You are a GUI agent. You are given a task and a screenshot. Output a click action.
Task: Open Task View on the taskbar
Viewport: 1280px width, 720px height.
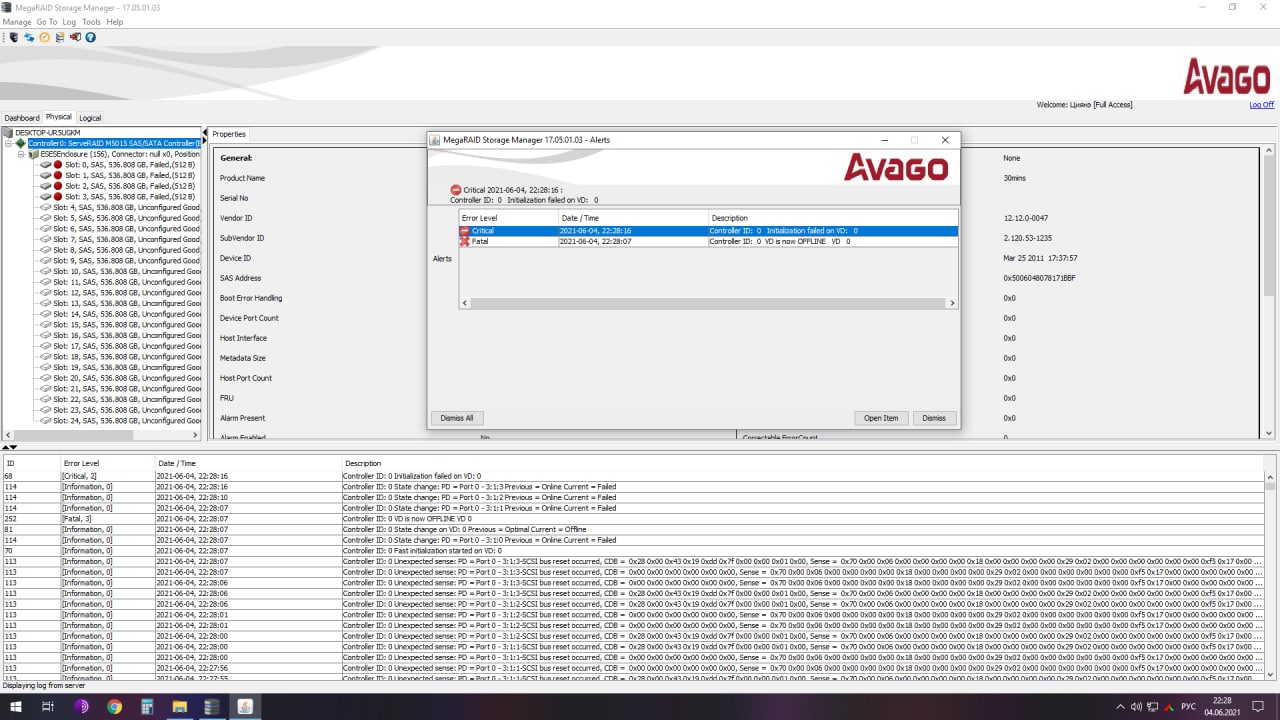pyautogui.click(x=48, y=707)
